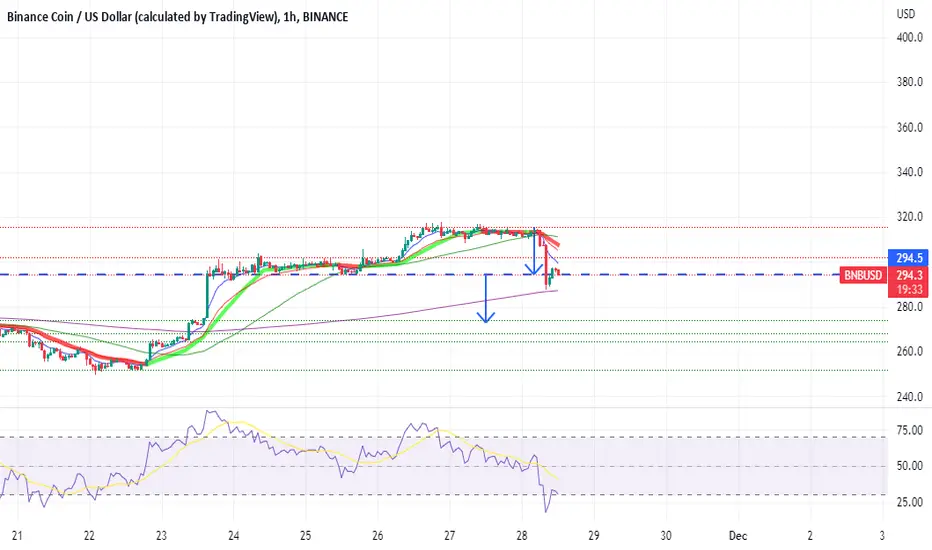
Task: Select the blue down arrow near the 28th drop
Action: 534,253
